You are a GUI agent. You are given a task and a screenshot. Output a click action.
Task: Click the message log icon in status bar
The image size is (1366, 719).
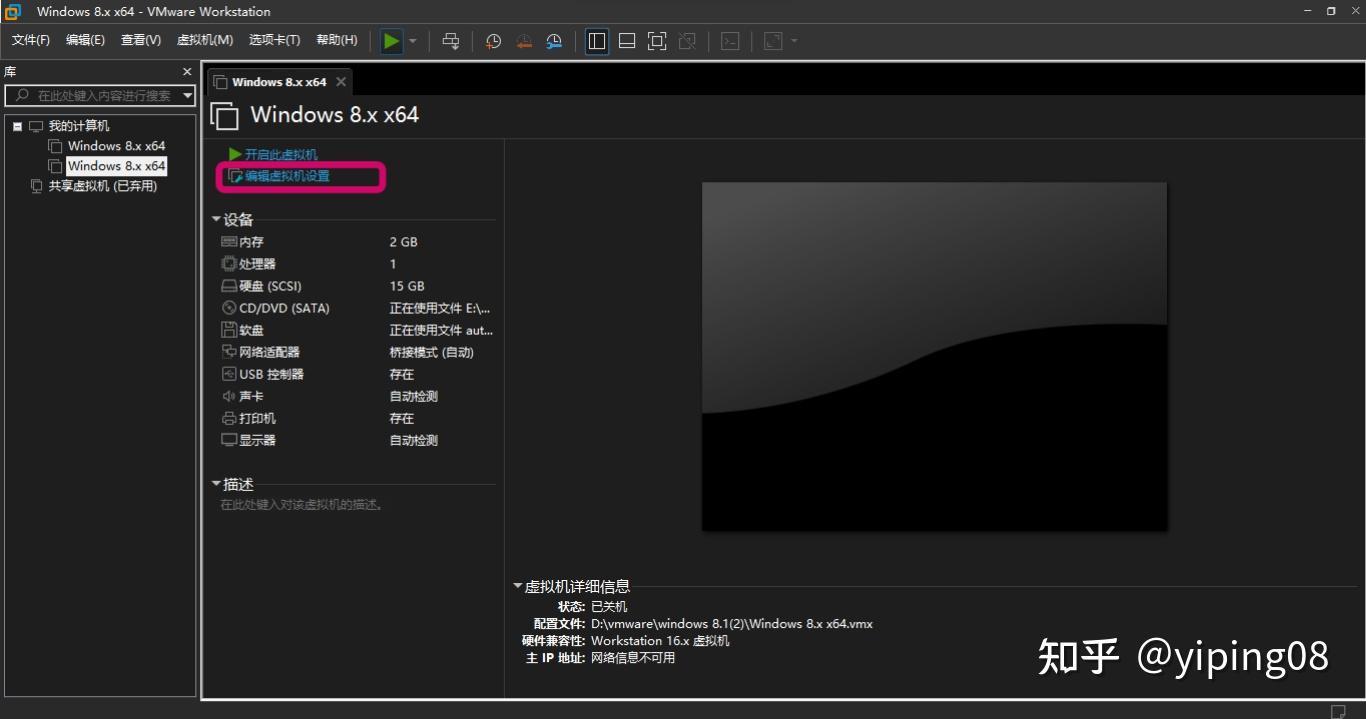coord(1338,711)
